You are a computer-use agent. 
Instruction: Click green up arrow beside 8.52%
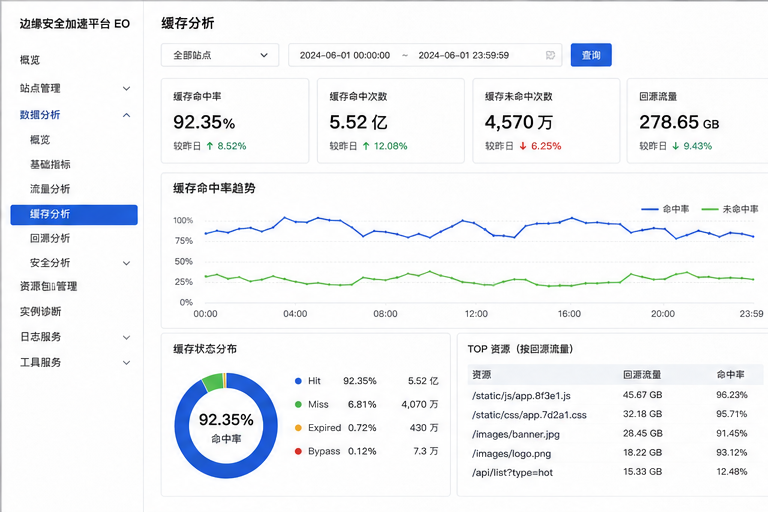[210, 146]
